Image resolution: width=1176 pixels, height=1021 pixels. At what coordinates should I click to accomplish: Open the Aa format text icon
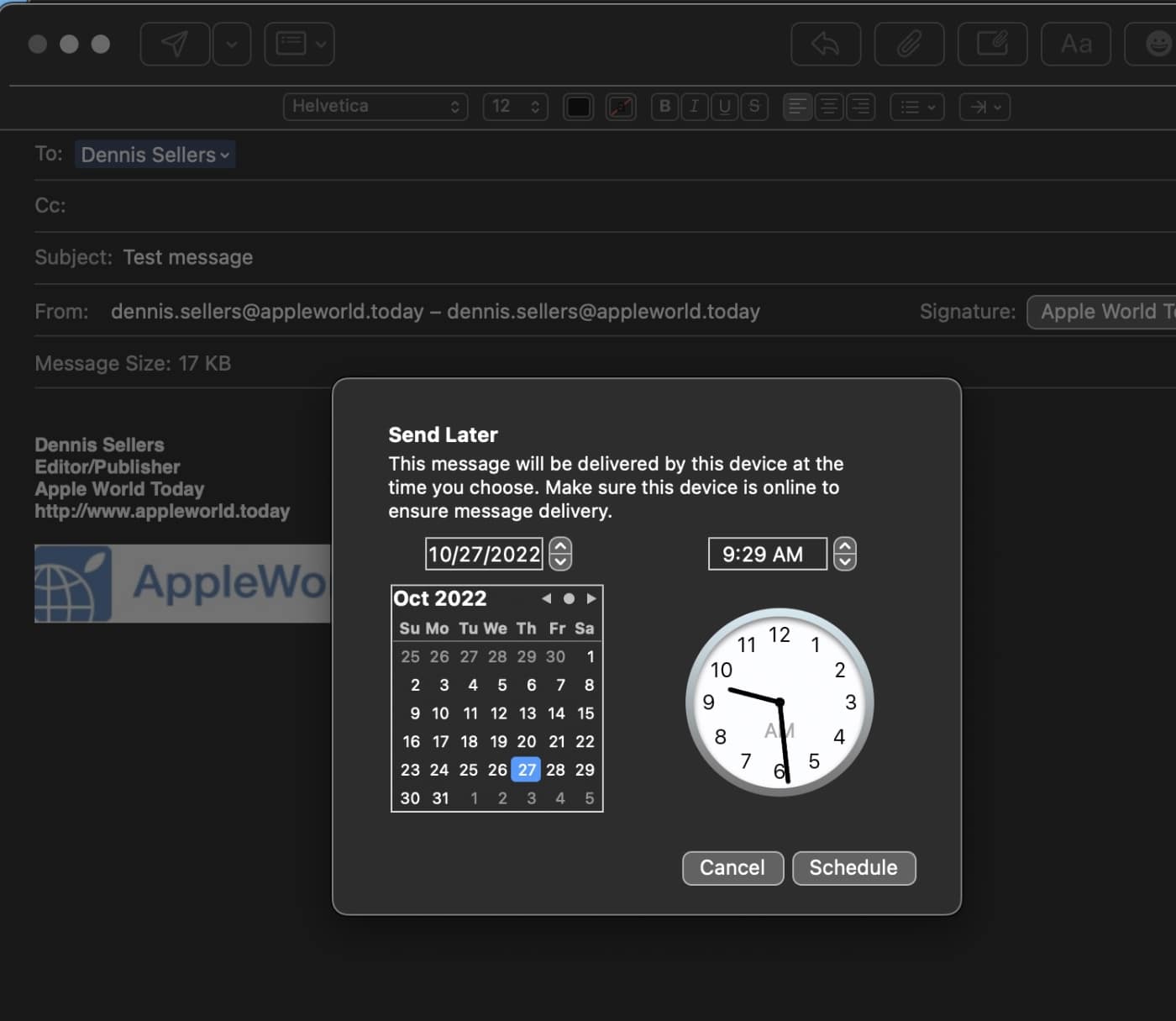(1075, 44)
